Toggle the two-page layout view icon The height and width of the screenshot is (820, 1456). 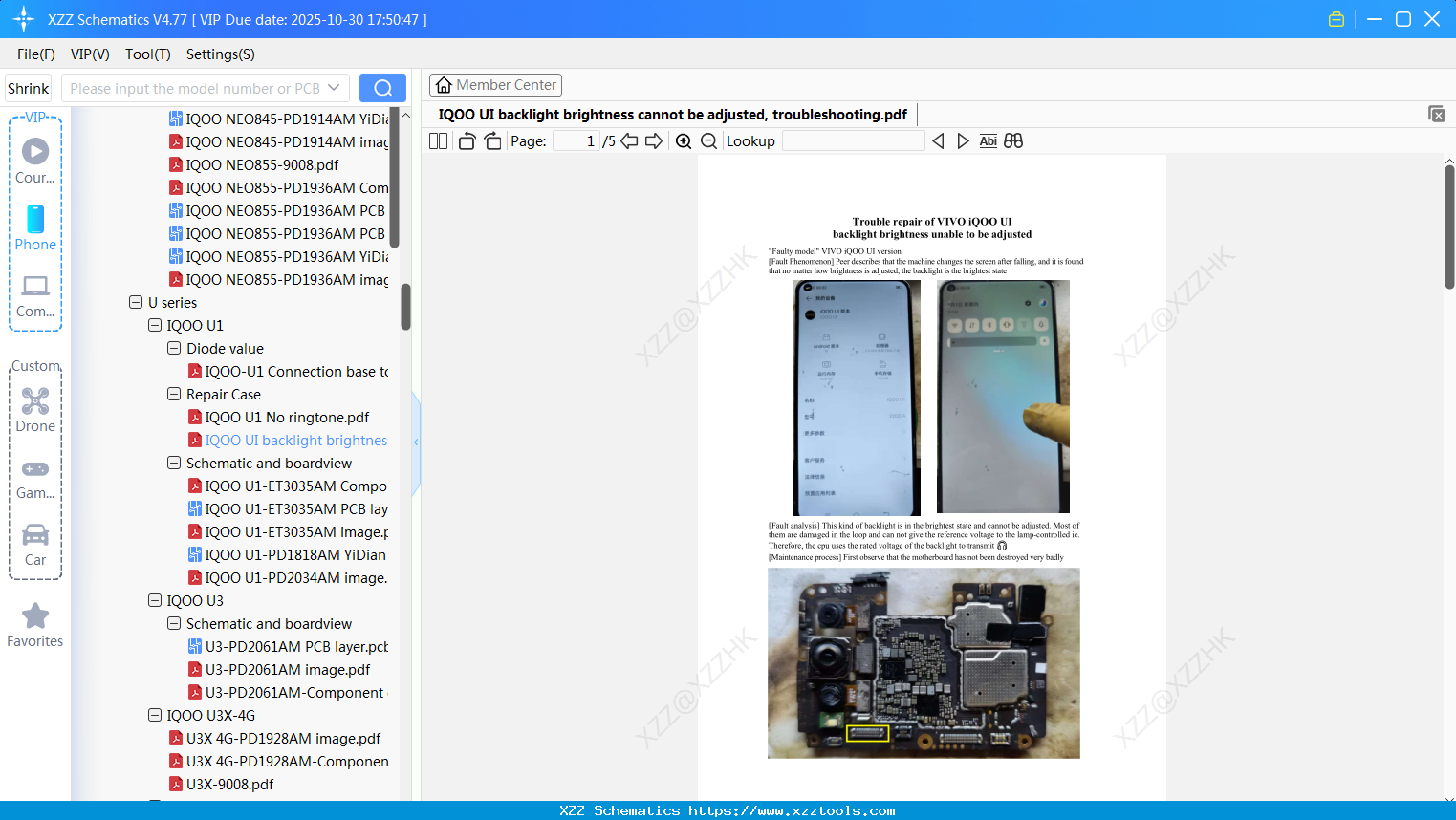(x=438, y=141)
